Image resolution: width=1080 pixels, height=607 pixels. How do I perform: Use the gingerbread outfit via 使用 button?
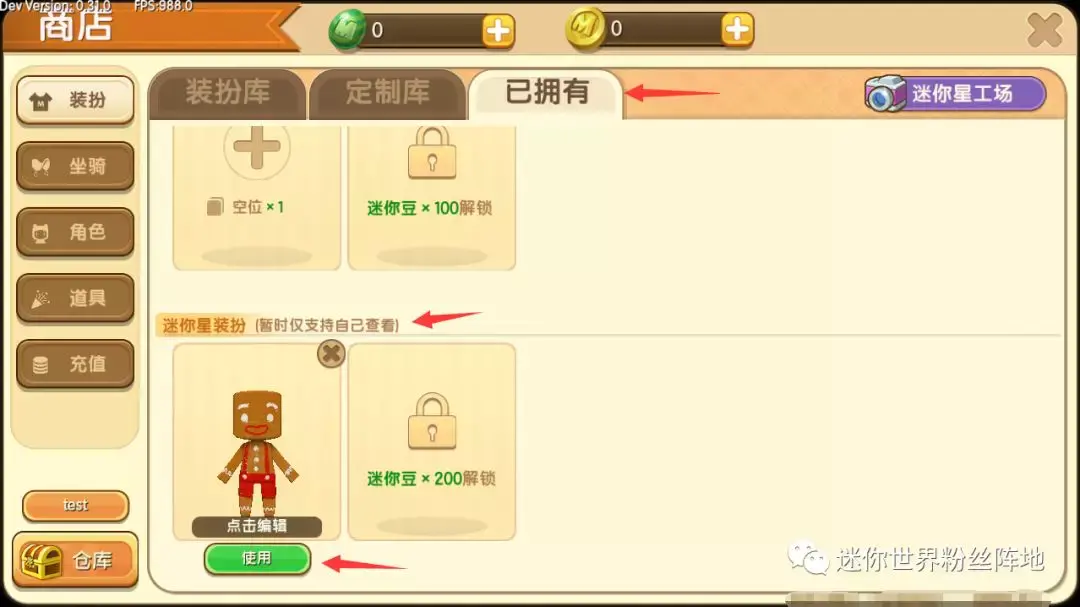pyautogui.click(x=257, y=558)
